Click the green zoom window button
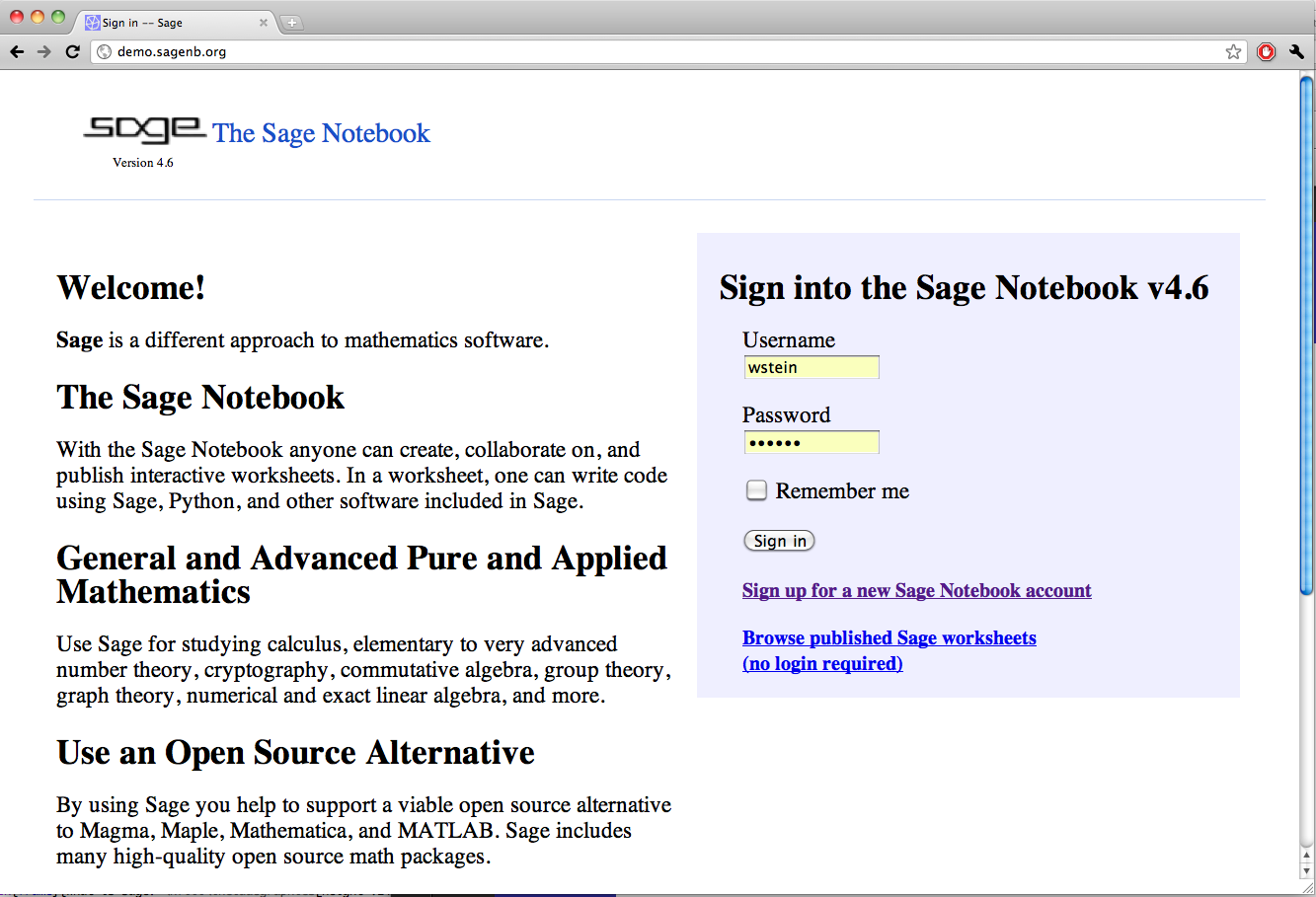This screenshot has width=1316, height=897. point(58,17)
